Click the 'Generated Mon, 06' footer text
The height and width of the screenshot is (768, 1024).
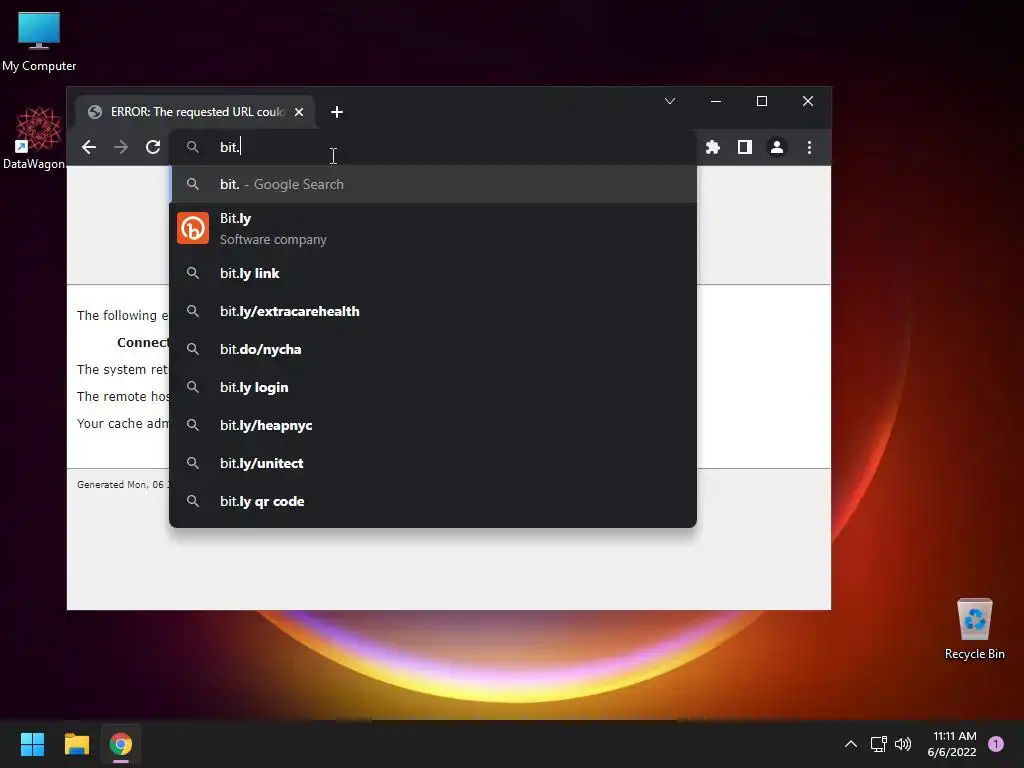point(123,485)
